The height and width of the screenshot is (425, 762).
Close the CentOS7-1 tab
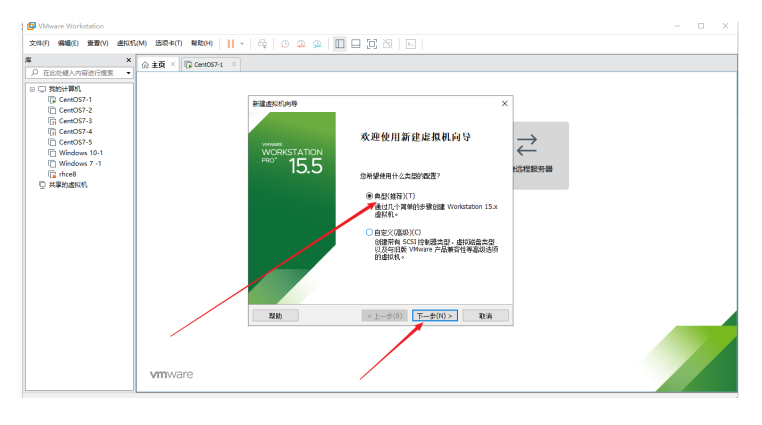pos(234,64)
